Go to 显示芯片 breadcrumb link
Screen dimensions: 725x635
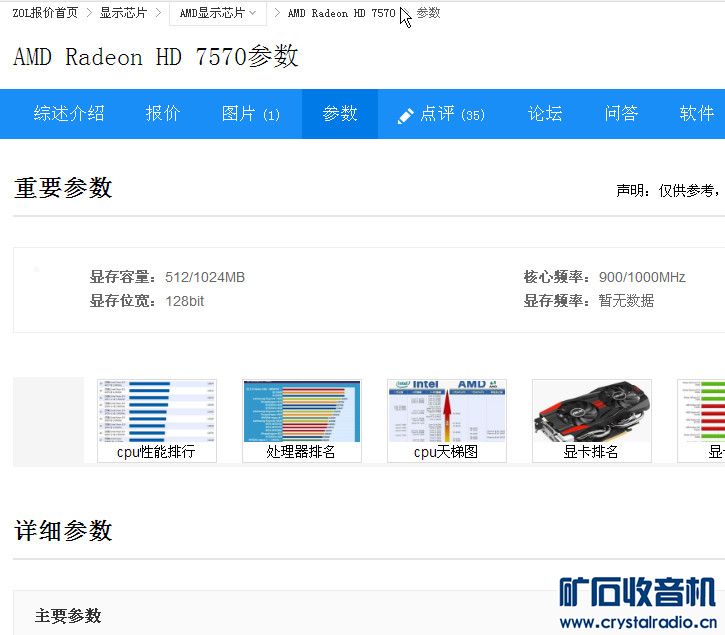coord(123,13)
